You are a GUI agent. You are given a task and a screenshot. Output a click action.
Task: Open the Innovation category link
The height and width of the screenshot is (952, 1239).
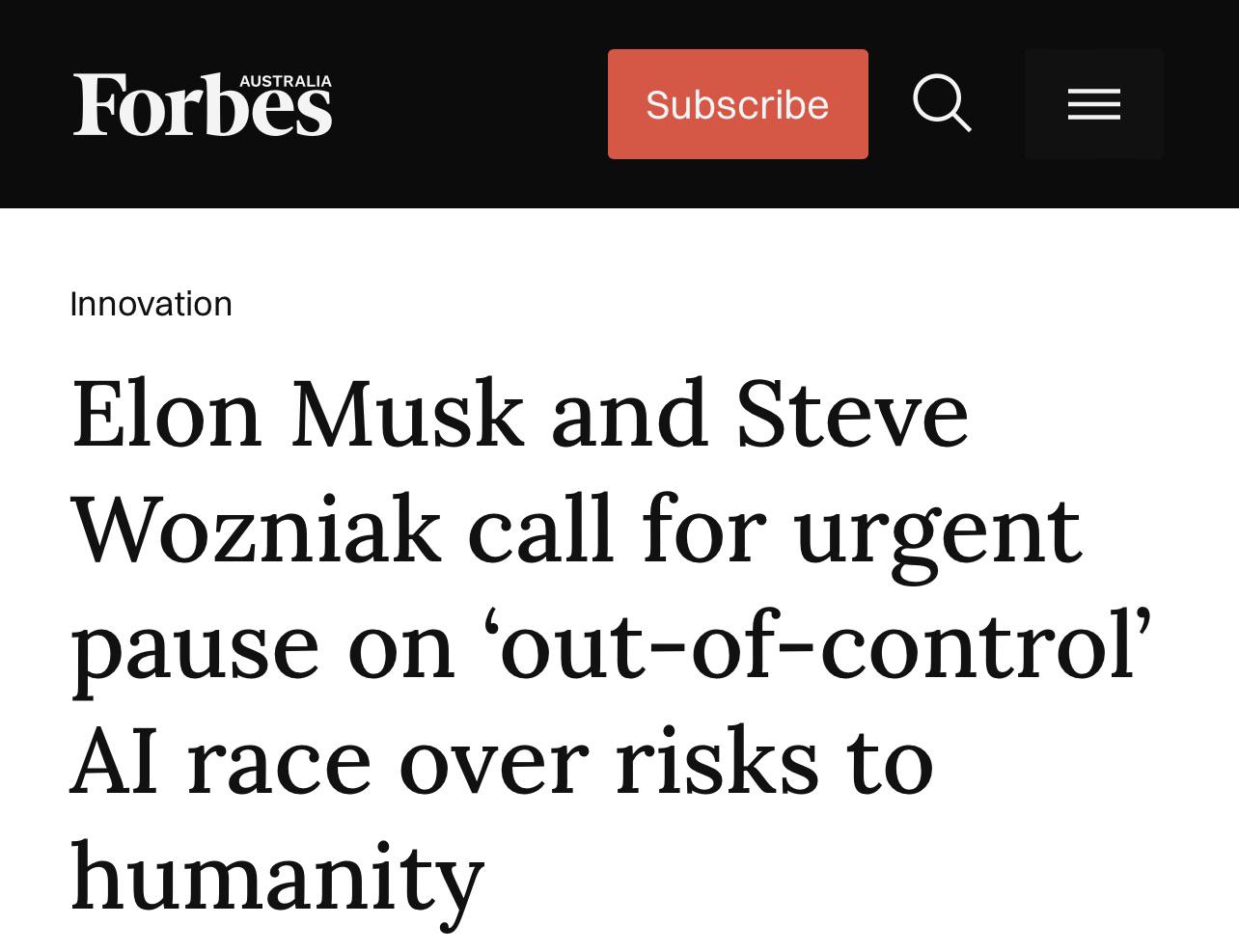(151, 304)
